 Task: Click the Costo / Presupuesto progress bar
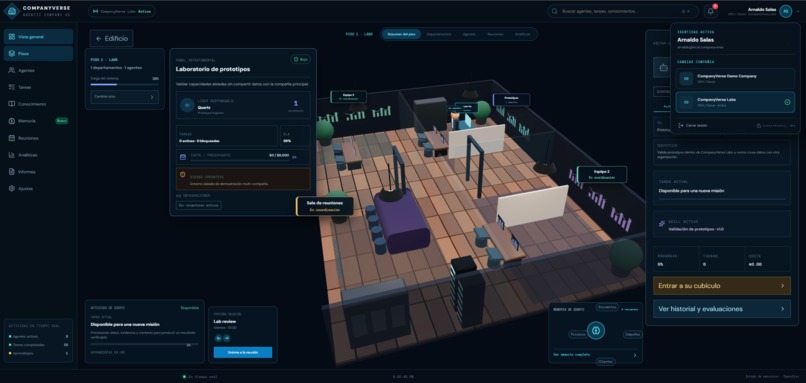pyautogui.click(x=239, y=160)
